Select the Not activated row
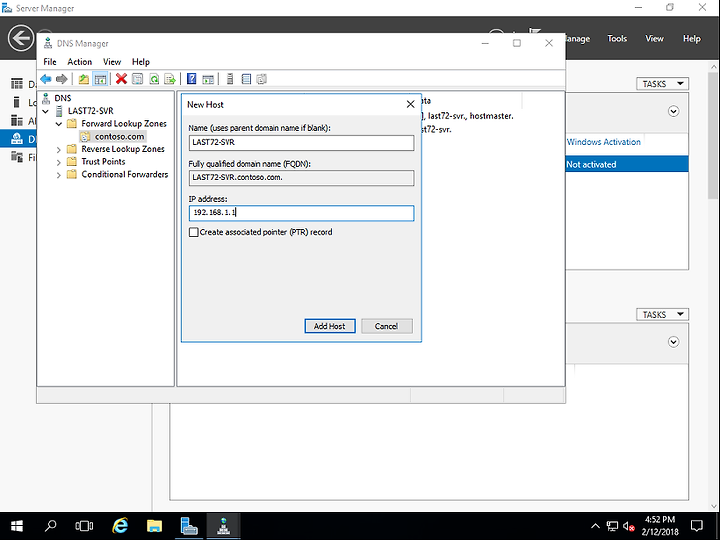This screenshot has width=720, height=540. coord(627,164)
